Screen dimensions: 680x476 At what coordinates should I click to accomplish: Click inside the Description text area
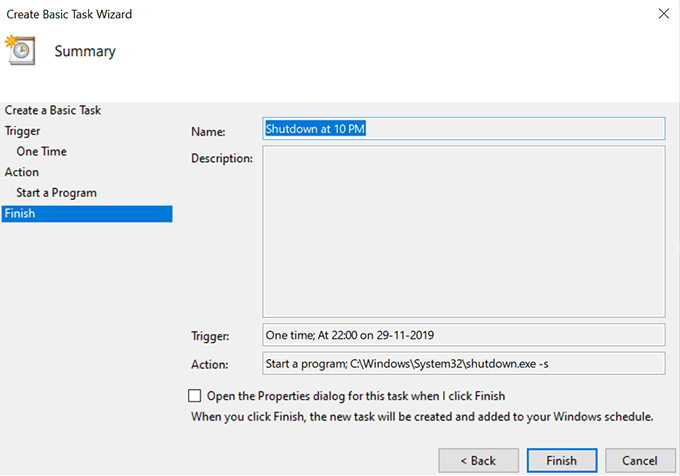[463, 232]
